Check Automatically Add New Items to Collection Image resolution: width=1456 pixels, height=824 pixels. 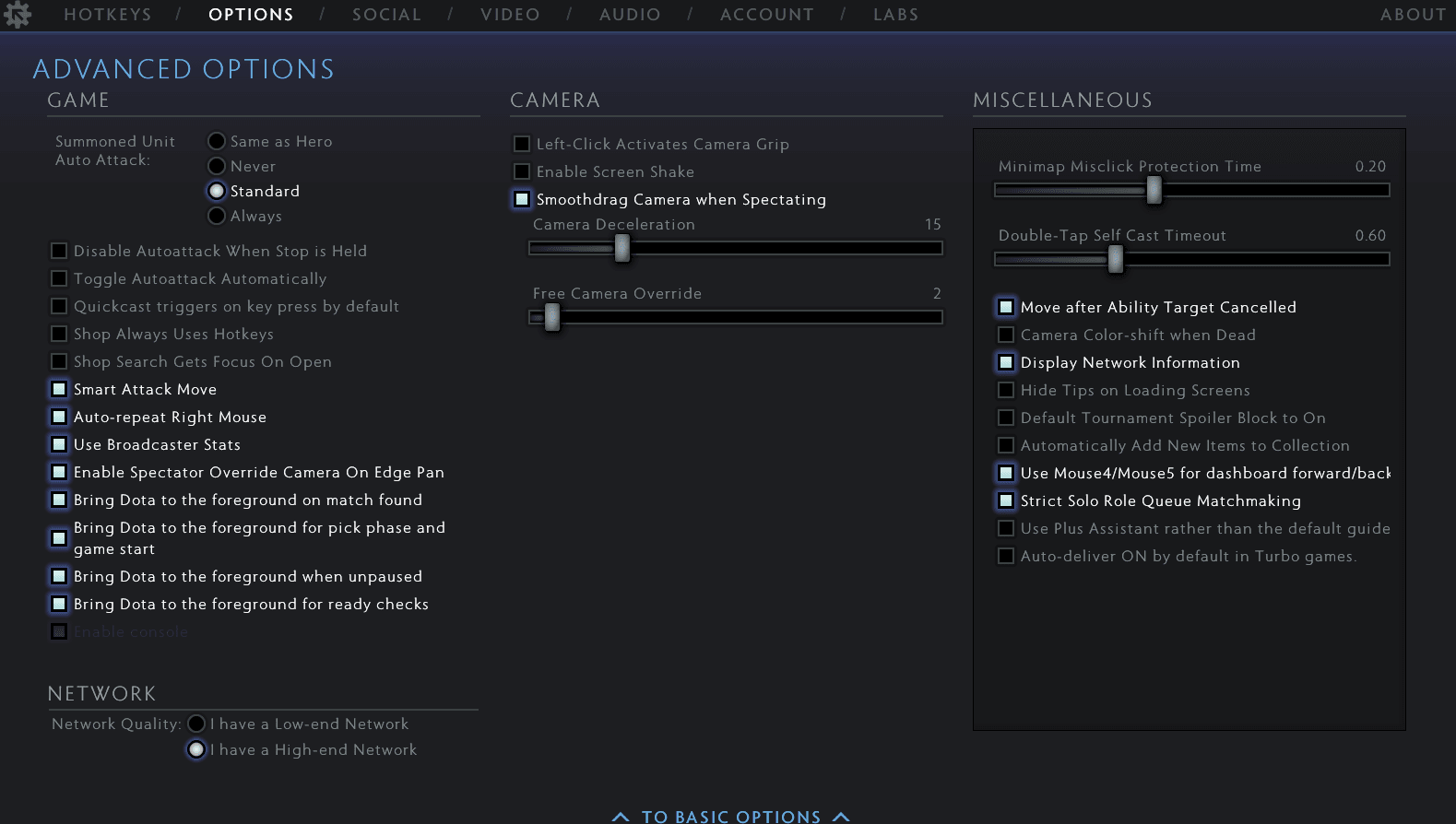click(1006, 445)
